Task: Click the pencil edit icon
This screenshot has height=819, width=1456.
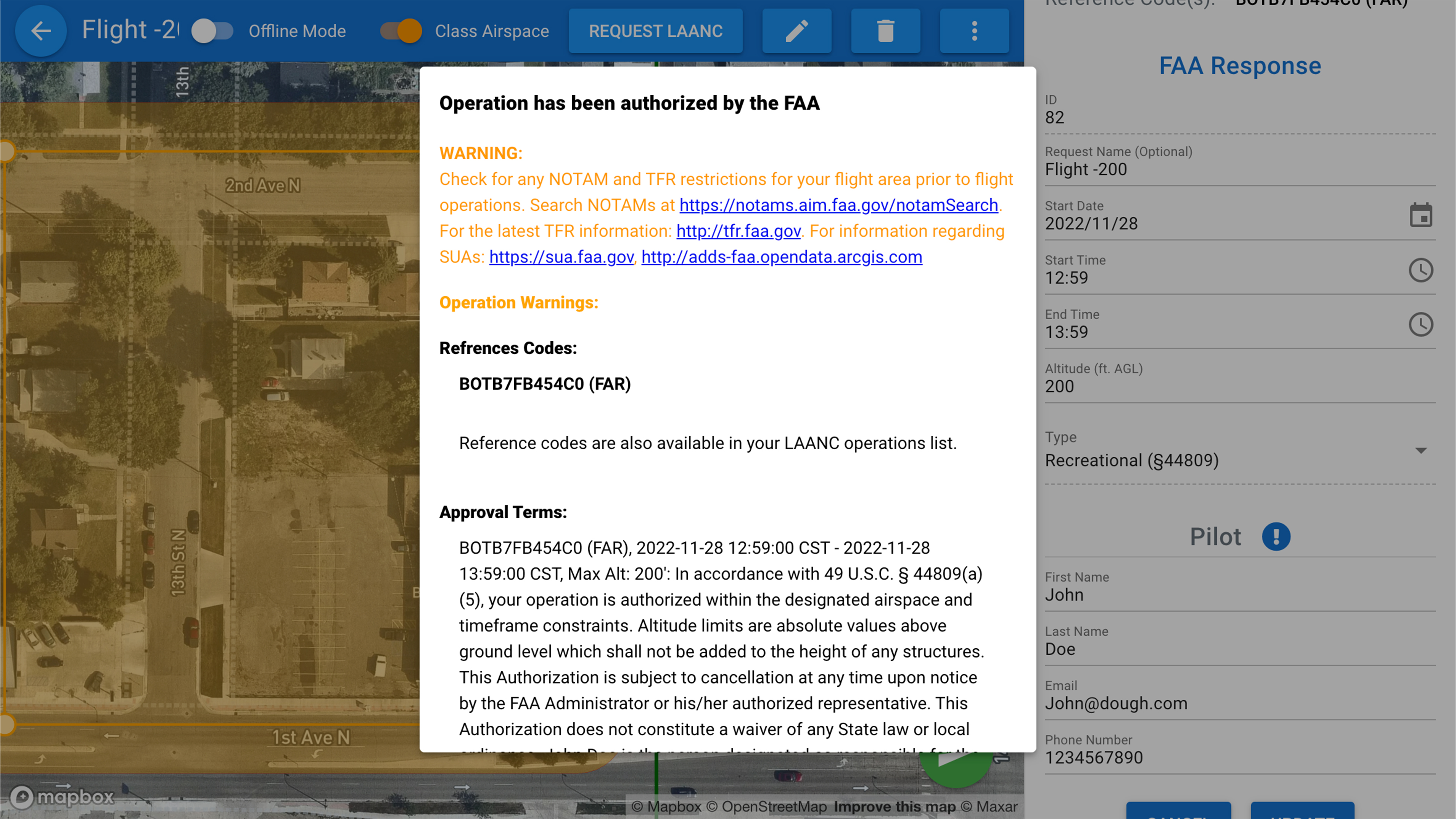Action: pyautogui.click(x=797, y=30)
